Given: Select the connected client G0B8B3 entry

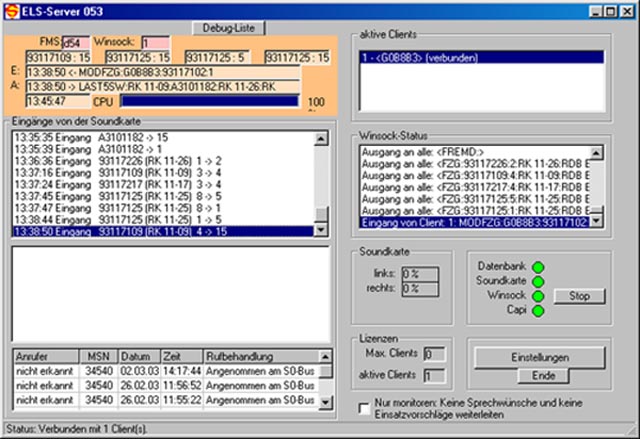Looking at the screenshot, I should coord(482,58).
